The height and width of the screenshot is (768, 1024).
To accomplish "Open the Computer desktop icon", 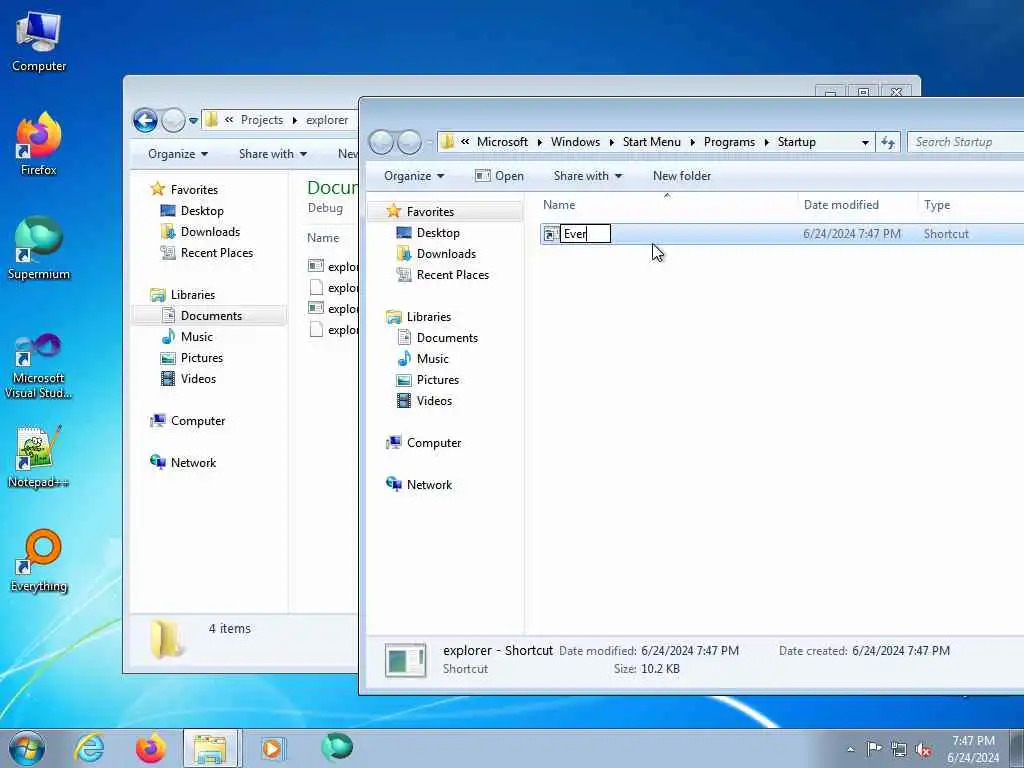I will [x=39, y=41].
